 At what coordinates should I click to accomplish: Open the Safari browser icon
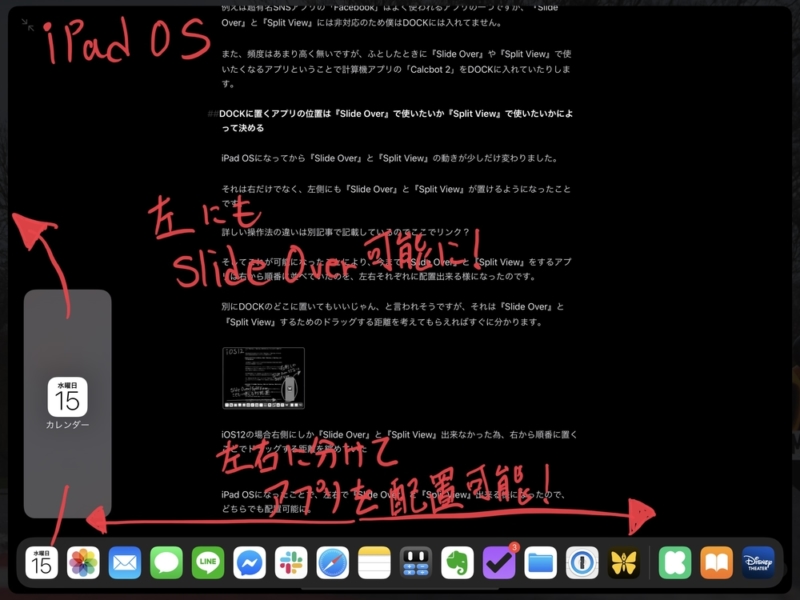333,563
